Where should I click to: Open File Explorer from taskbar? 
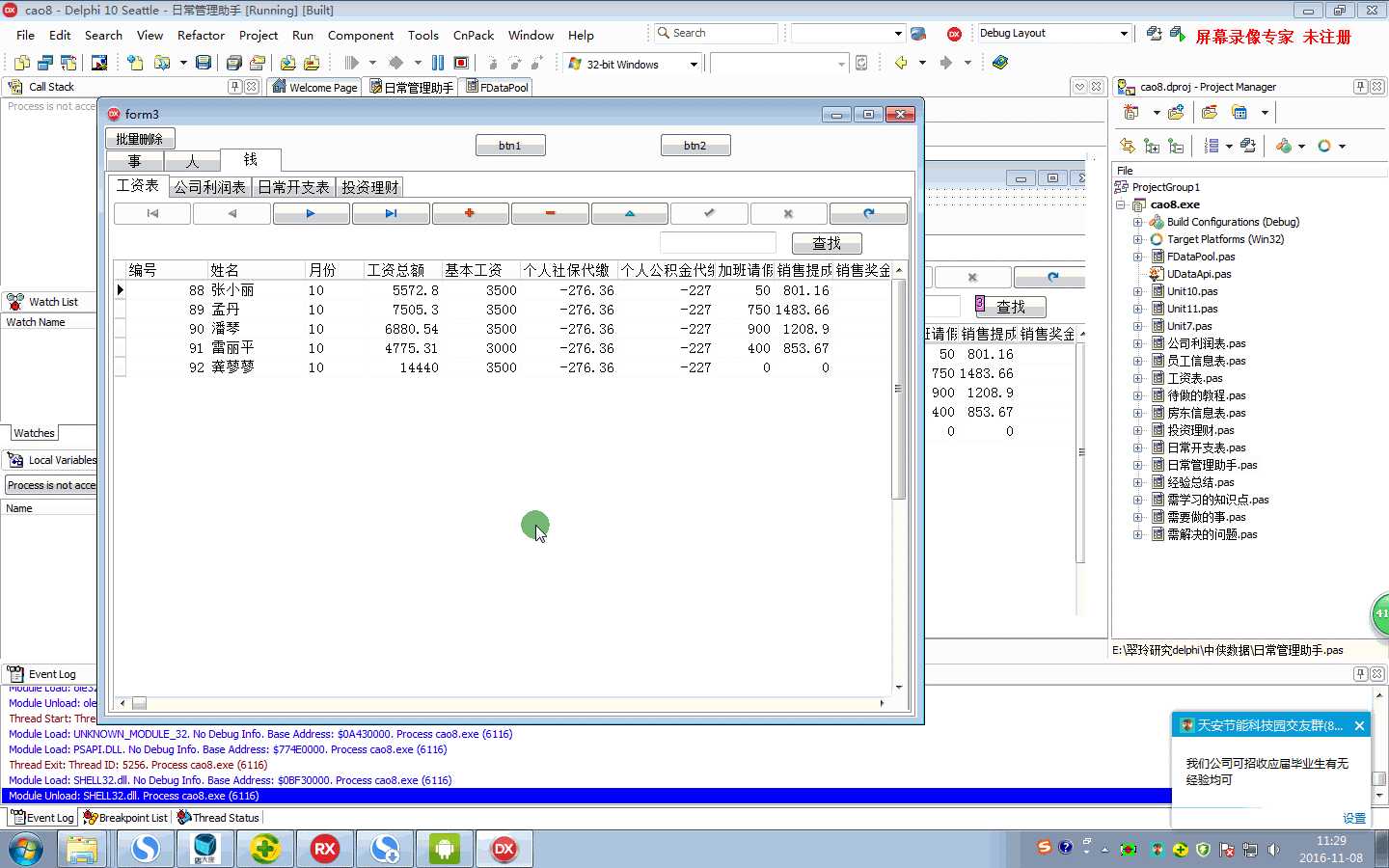[83, 850]
